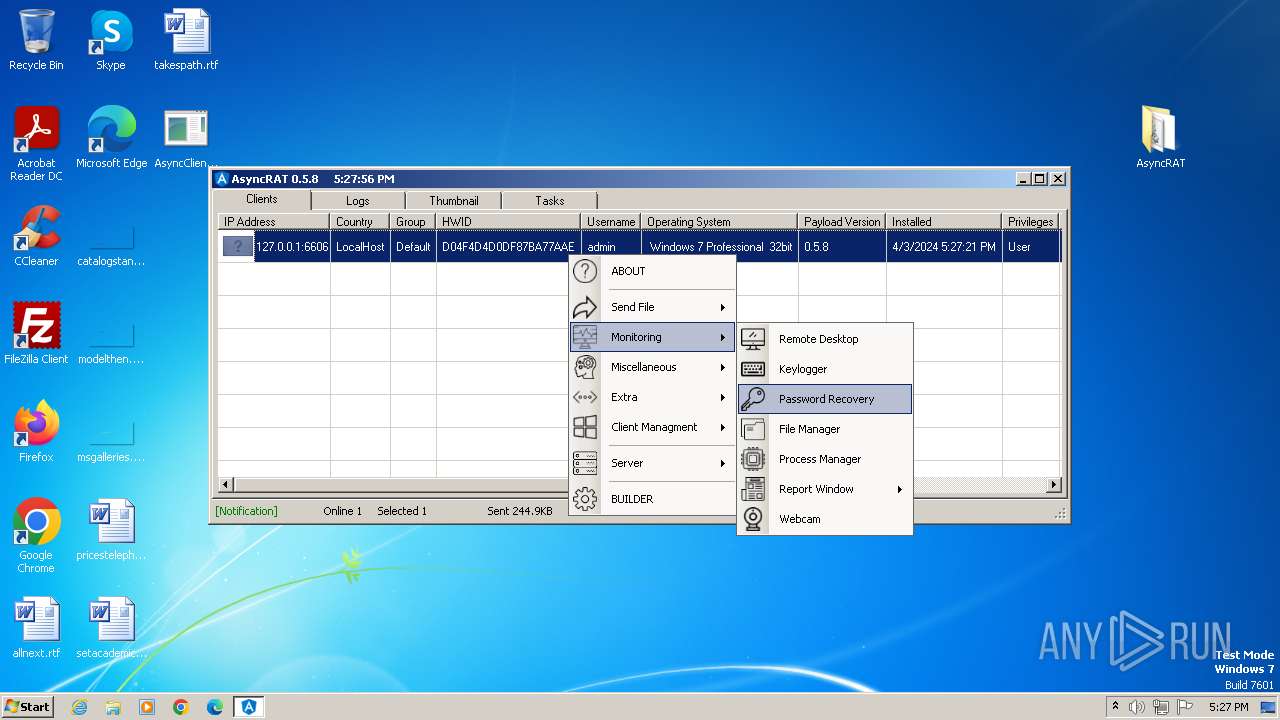Click the horizontal scrollbar left arrow
This screenshot has width=1280, height=720.
pyautogui.click(x=226, y=485)
